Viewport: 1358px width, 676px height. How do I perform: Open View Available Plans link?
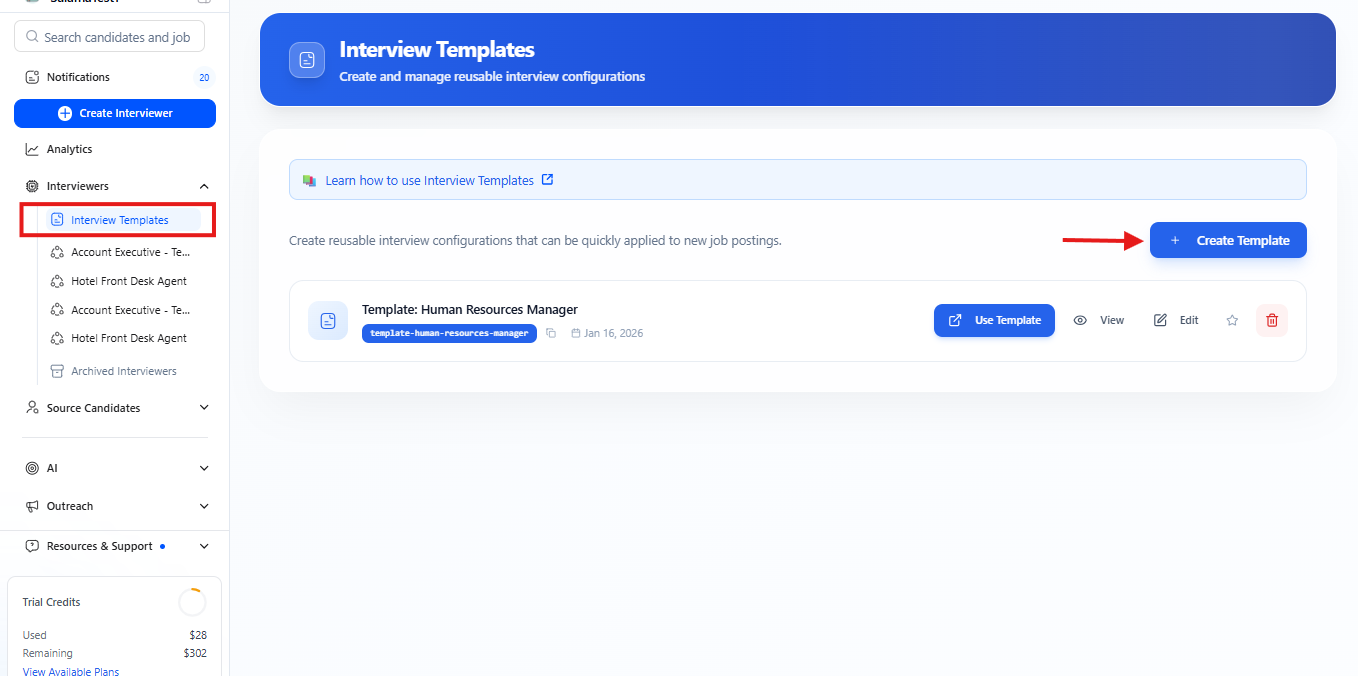coord(71,671)
